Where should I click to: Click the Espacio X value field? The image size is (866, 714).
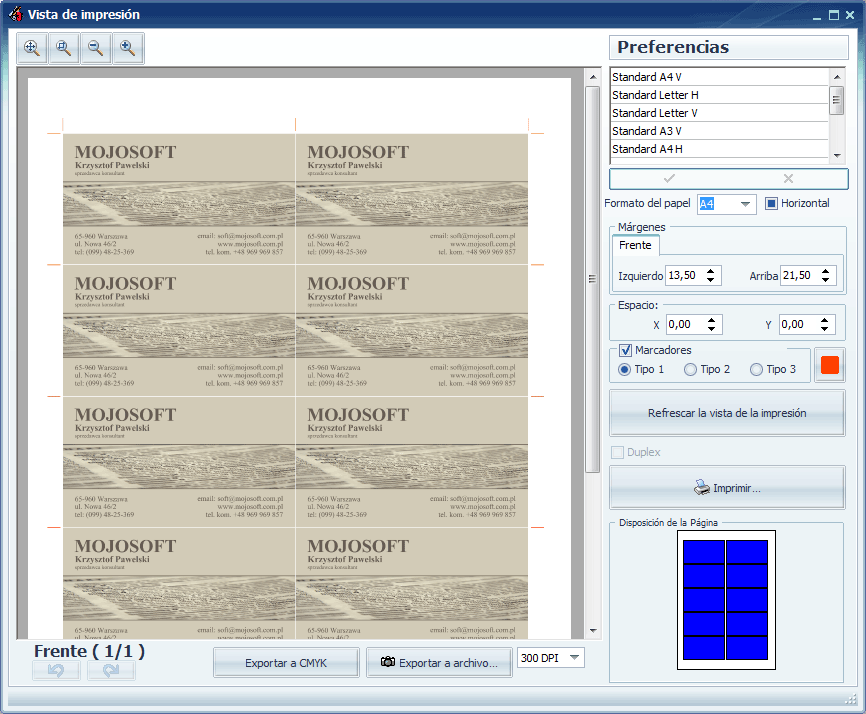[685, 325]
